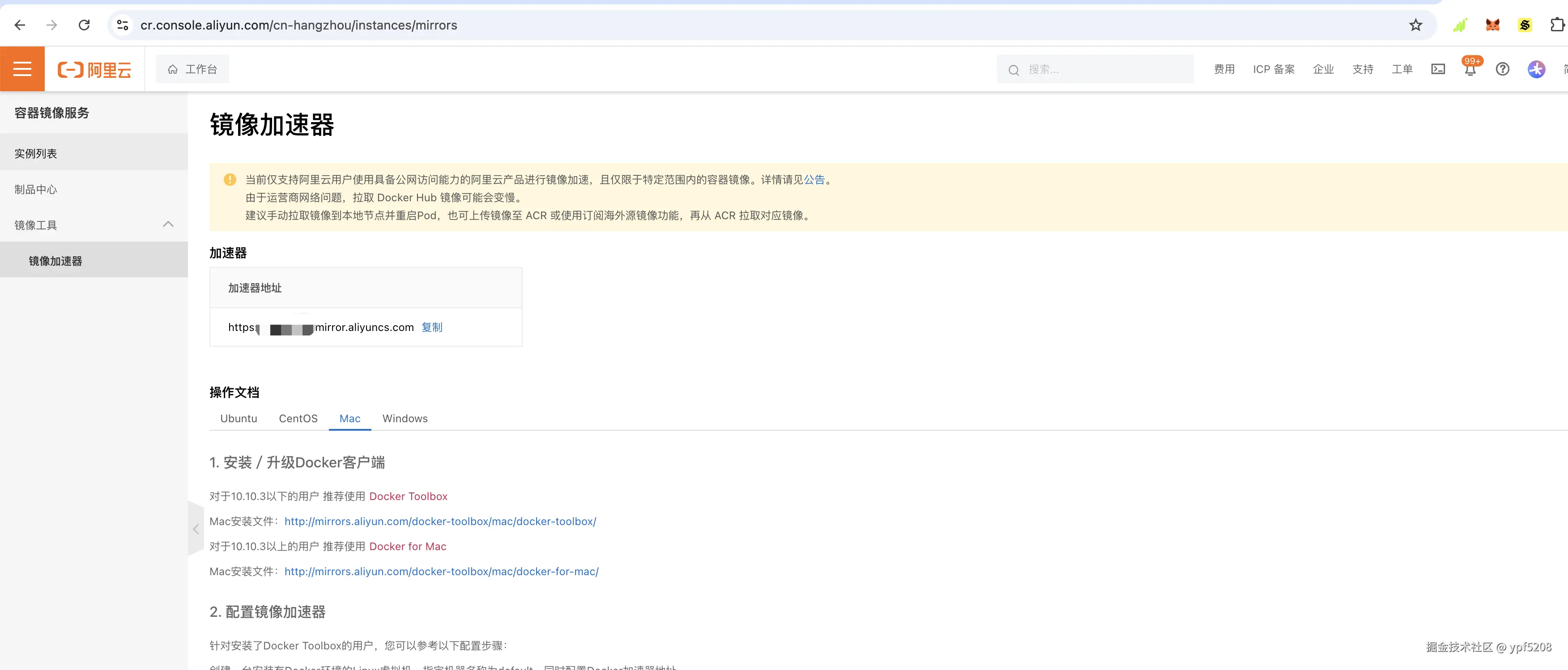Open 实例列表 in the sidebar
Image resolution: width=1568 pixels, height=670 pixels.
pos(36,153)
